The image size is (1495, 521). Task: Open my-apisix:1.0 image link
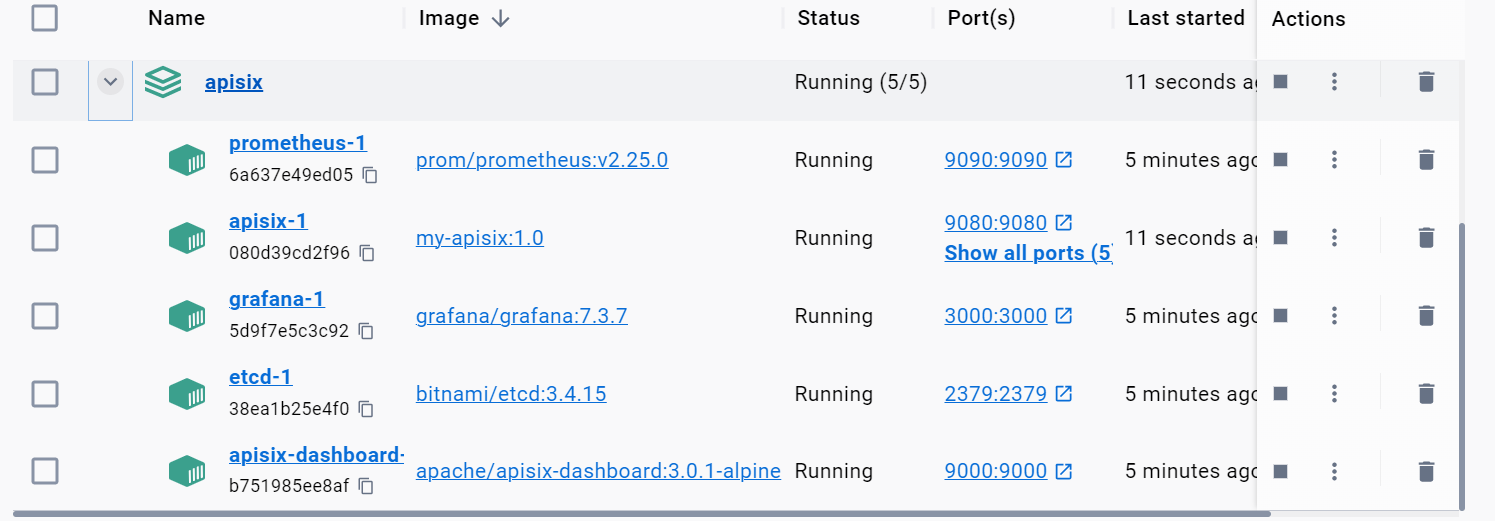(x=480, y=238)
